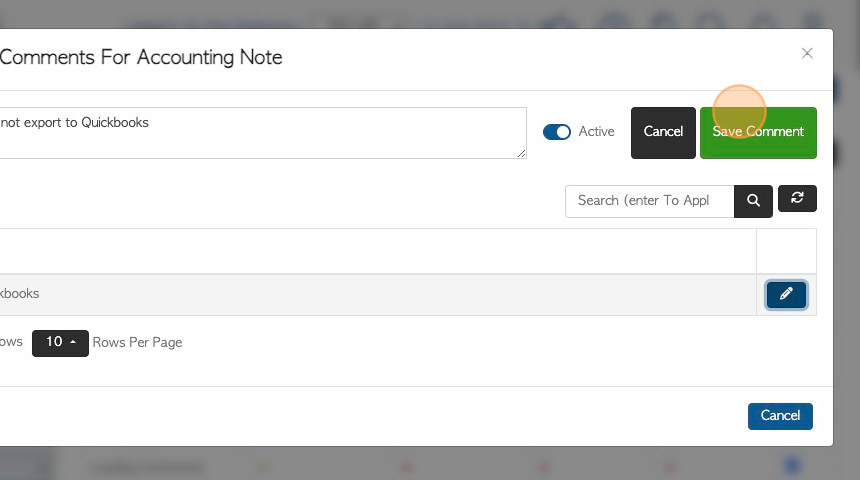
Task: Click the cell containing the pencil button
Action: coord(787,295)
